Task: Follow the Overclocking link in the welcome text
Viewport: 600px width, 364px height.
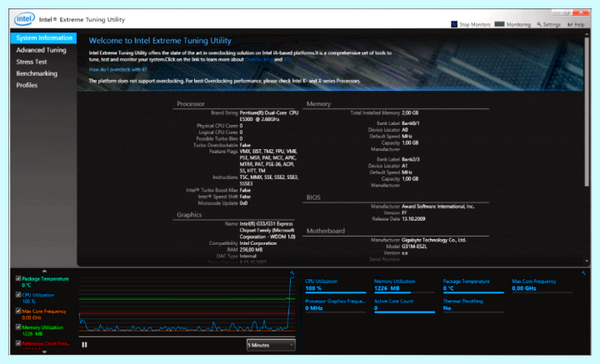Action: tap(259, 59)
